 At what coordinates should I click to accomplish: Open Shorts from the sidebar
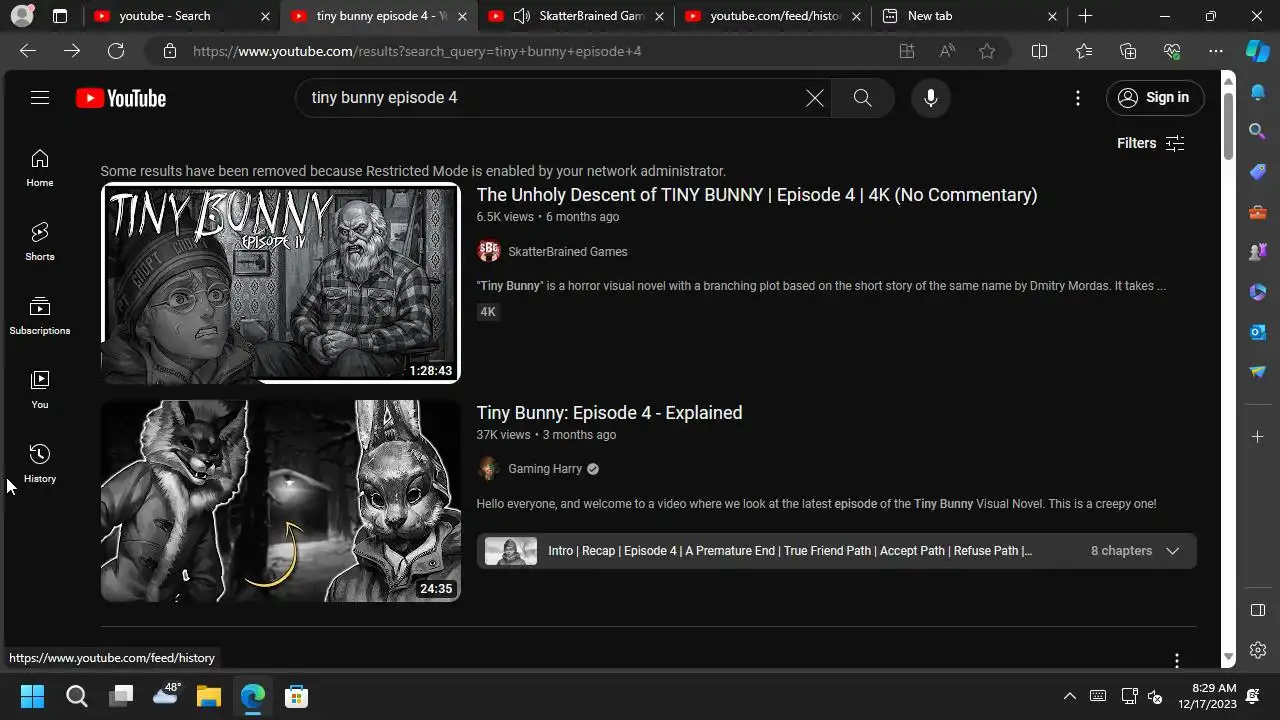point(40,242)
